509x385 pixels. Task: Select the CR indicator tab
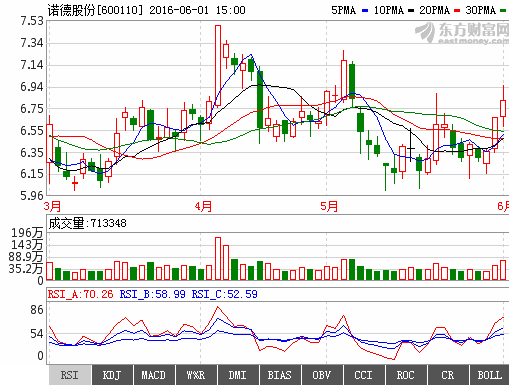(x=448, y=375)
